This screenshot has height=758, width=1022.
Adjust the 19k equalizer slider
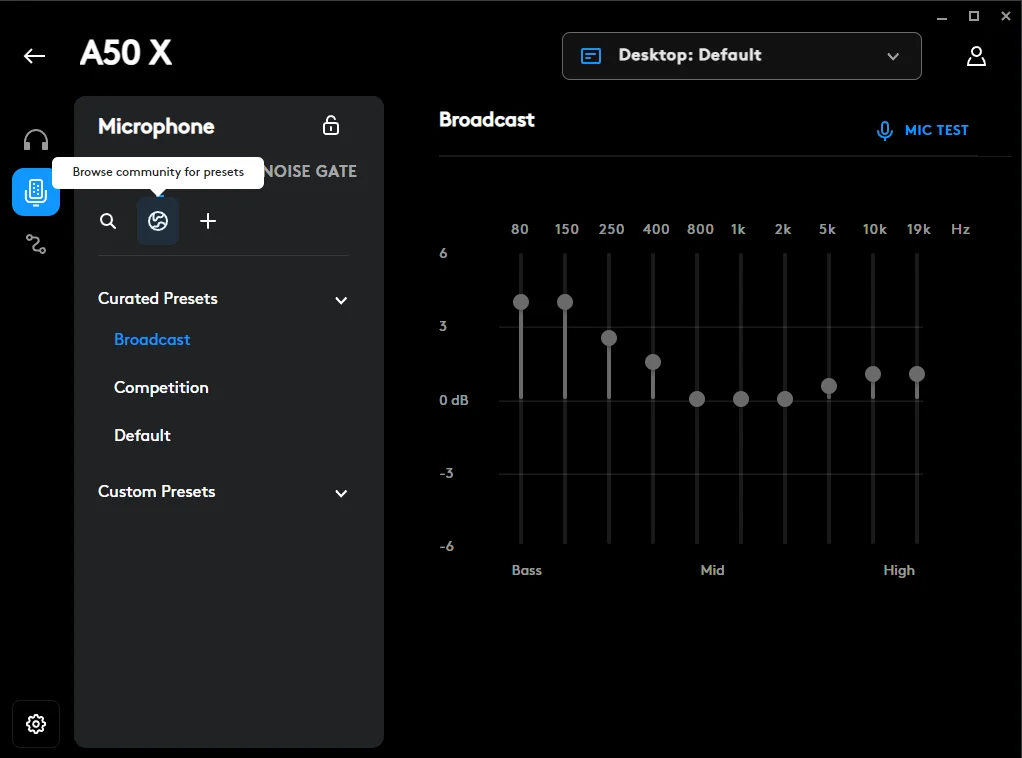(x=917, y=373)
